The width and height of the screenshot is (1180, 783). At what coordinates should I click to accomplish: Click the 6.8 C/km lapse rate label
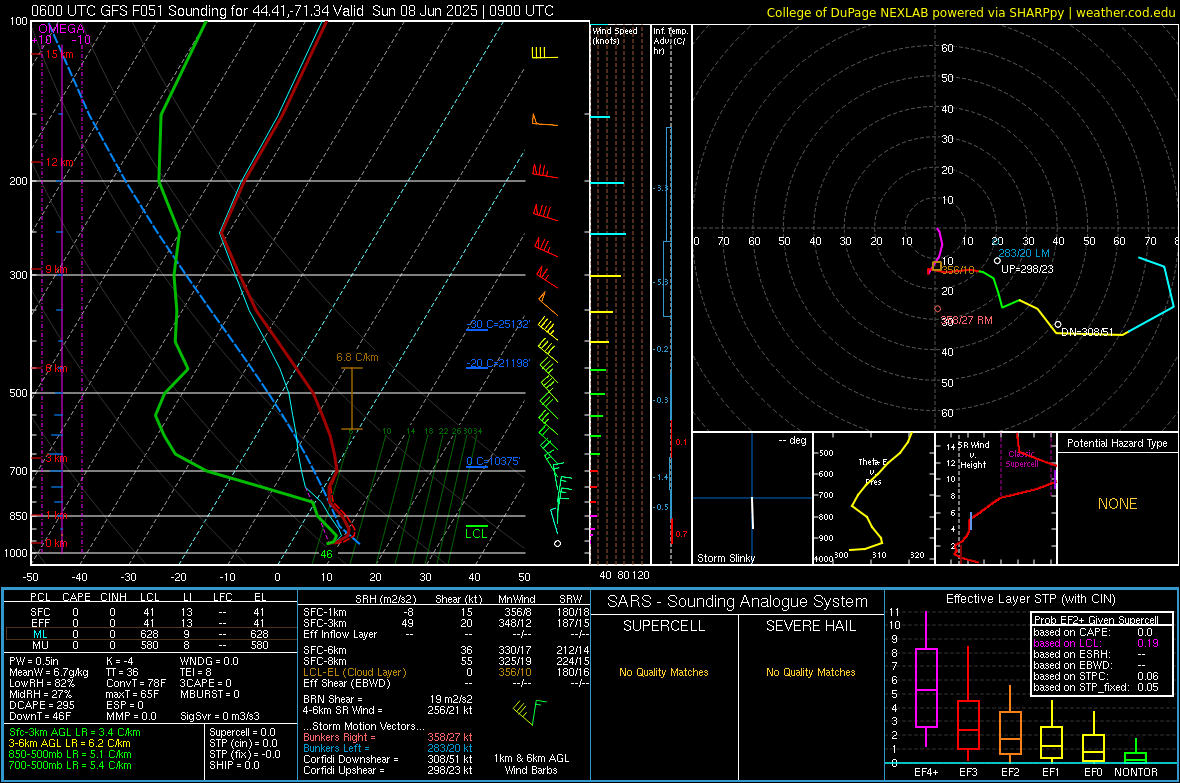(357, 357)
